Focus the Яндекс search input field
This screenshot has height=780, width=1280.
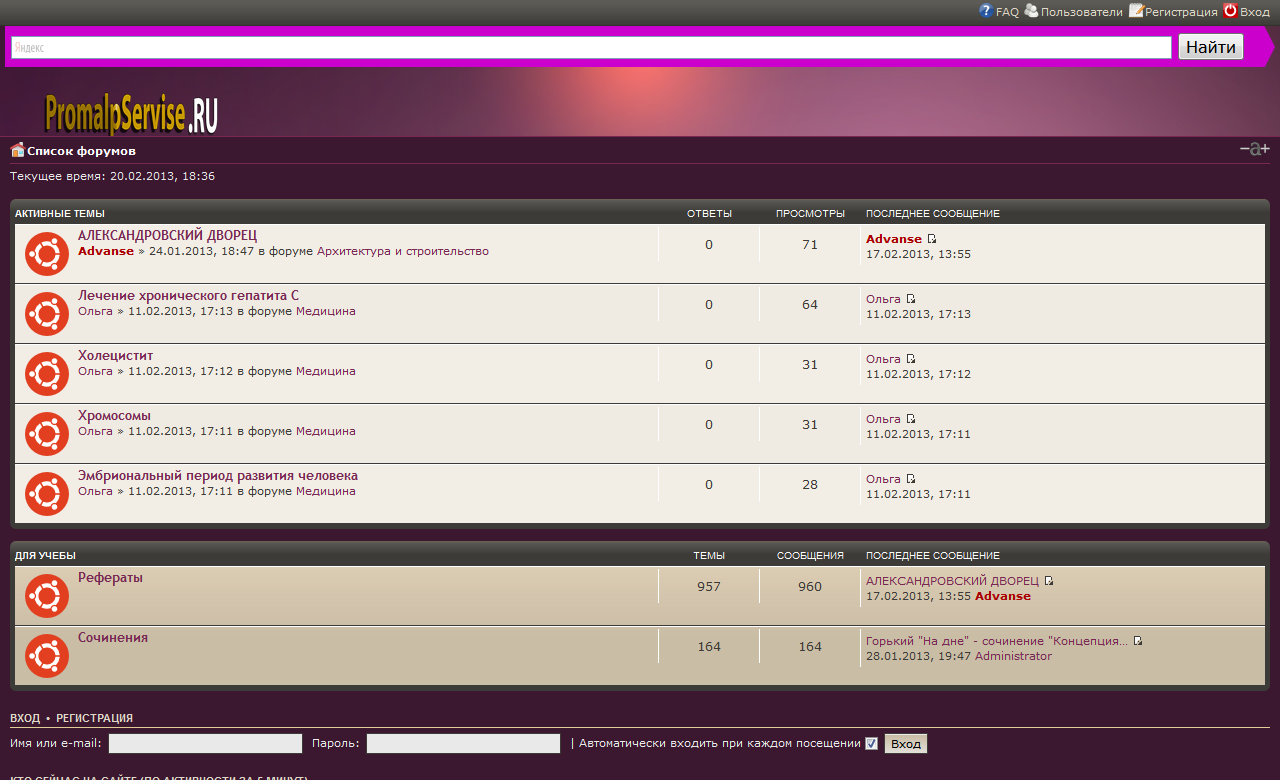(590, 47)
